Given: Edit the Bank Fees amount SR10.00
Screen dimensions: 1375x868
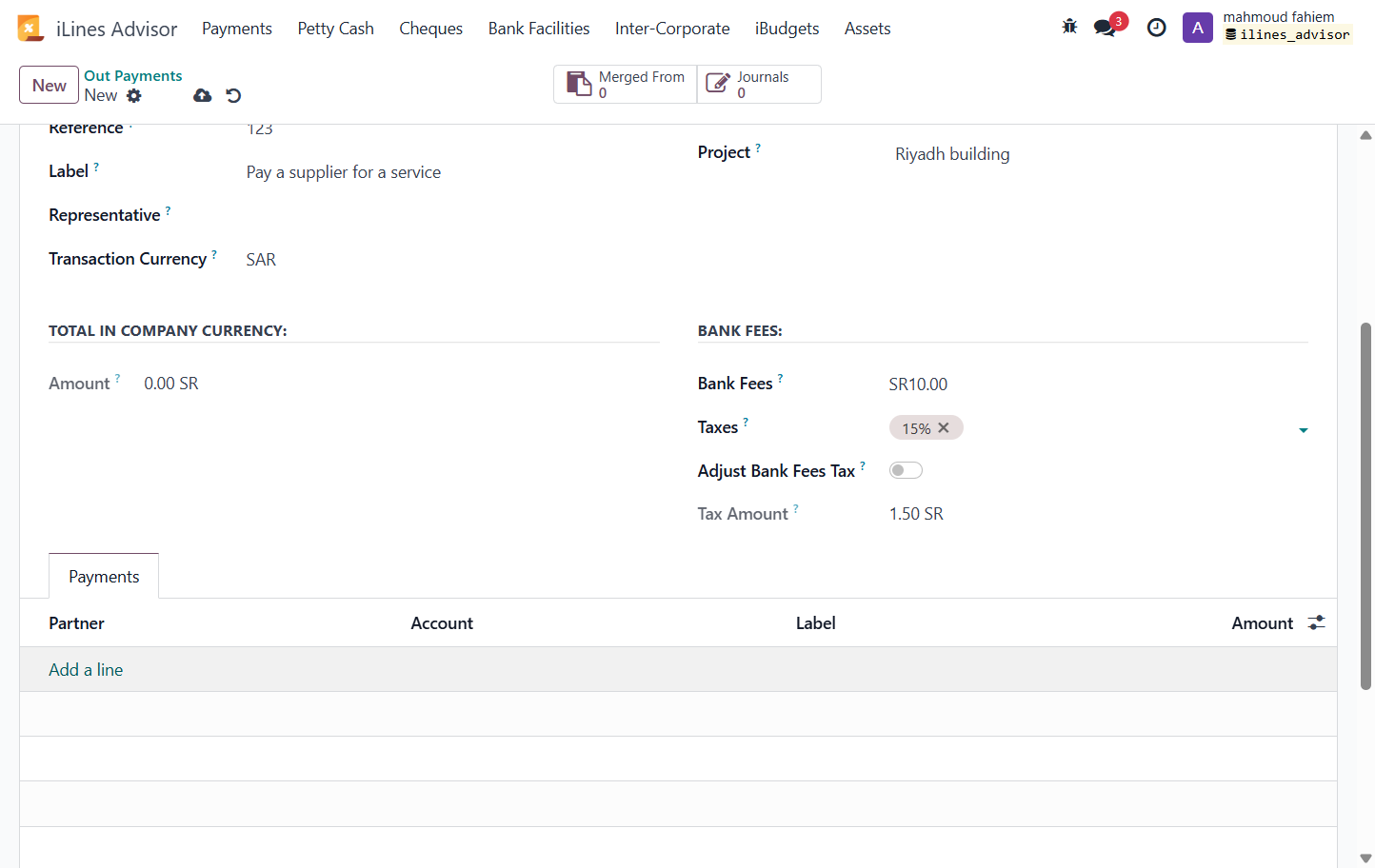Looking at the screenshot, I should tap(1098, 384).
